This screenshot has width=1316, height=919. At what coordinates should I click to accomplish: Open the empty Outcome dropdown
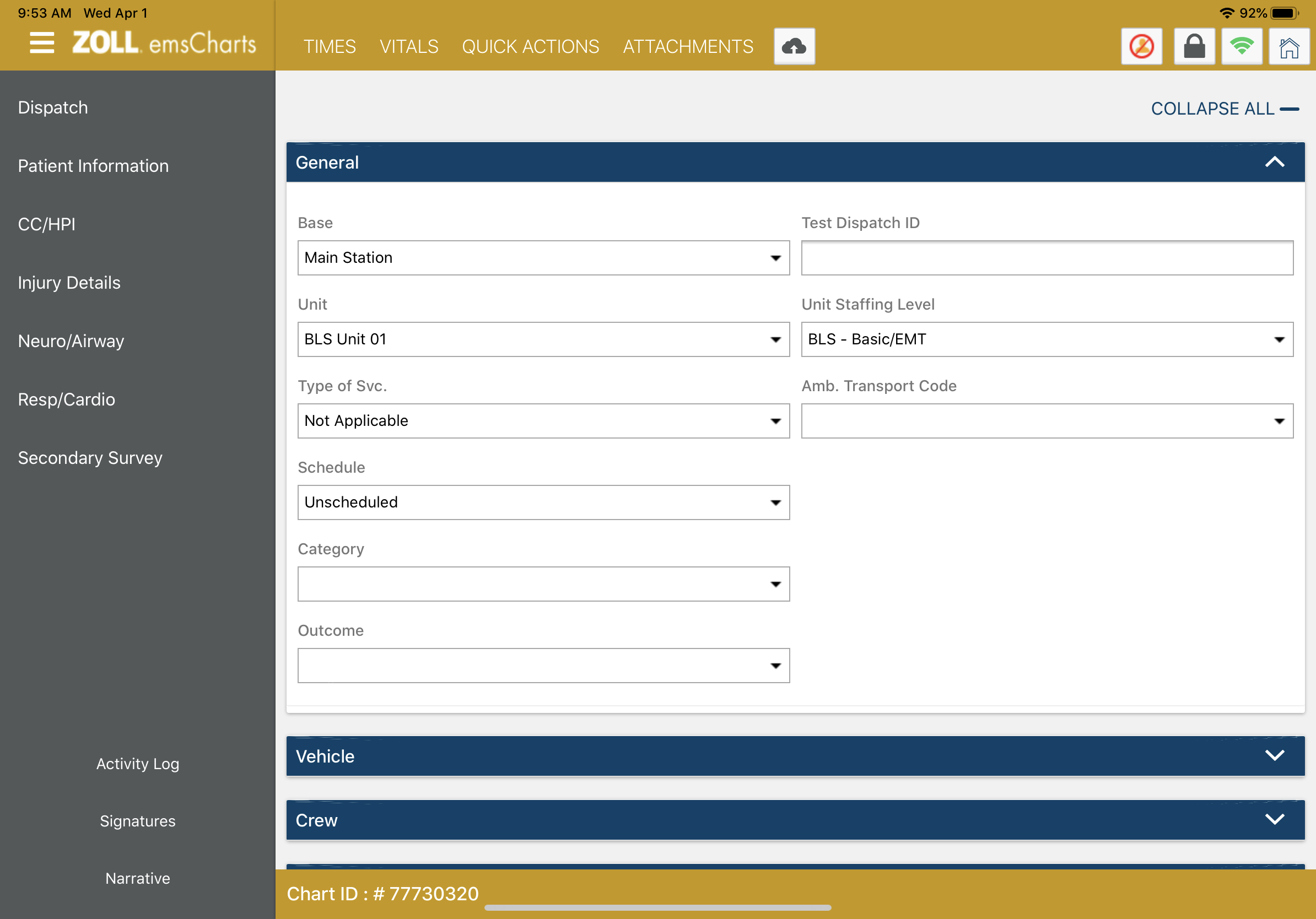point(543,665)
